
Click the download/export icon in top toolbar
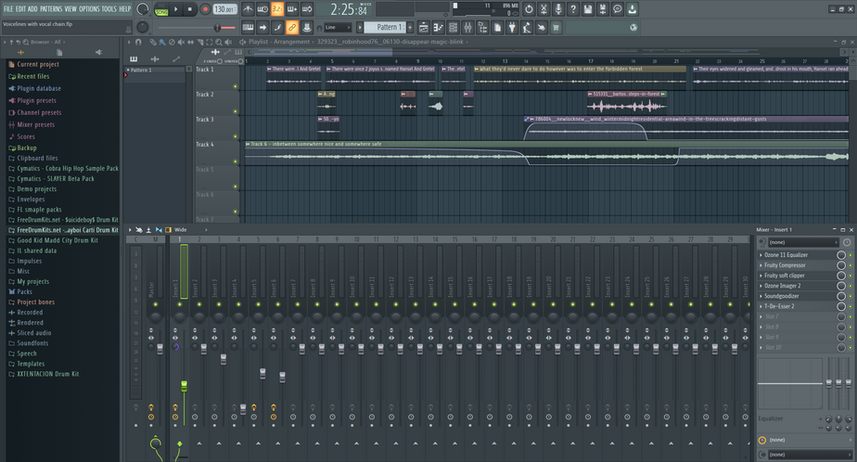pos(632,9)
